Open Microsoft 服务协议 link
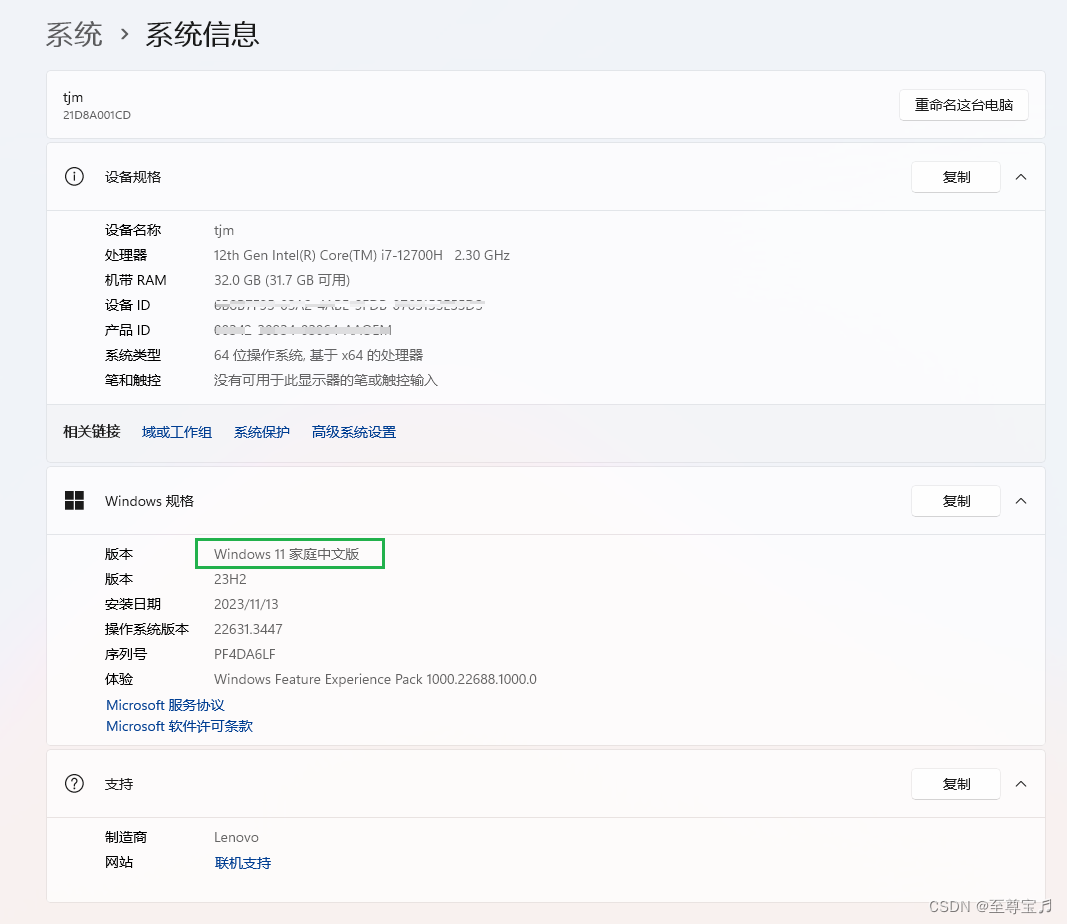The height and width of the screenshot is (924, 1067). (x=165, y=705)
